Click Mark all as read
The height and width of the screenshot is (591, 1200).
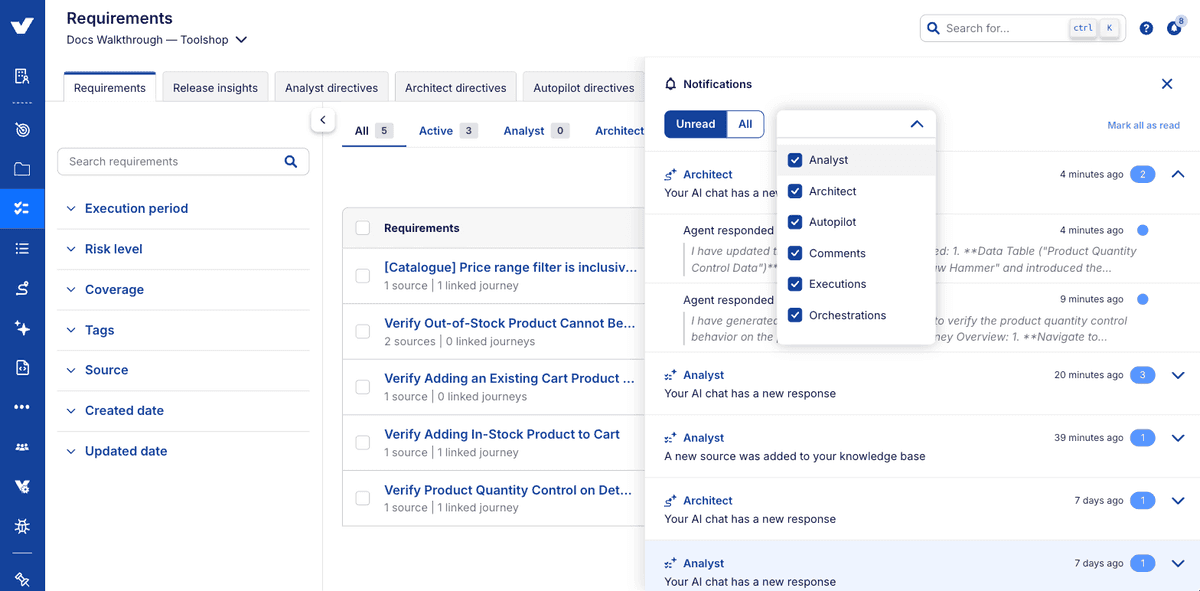[1143, 125]
